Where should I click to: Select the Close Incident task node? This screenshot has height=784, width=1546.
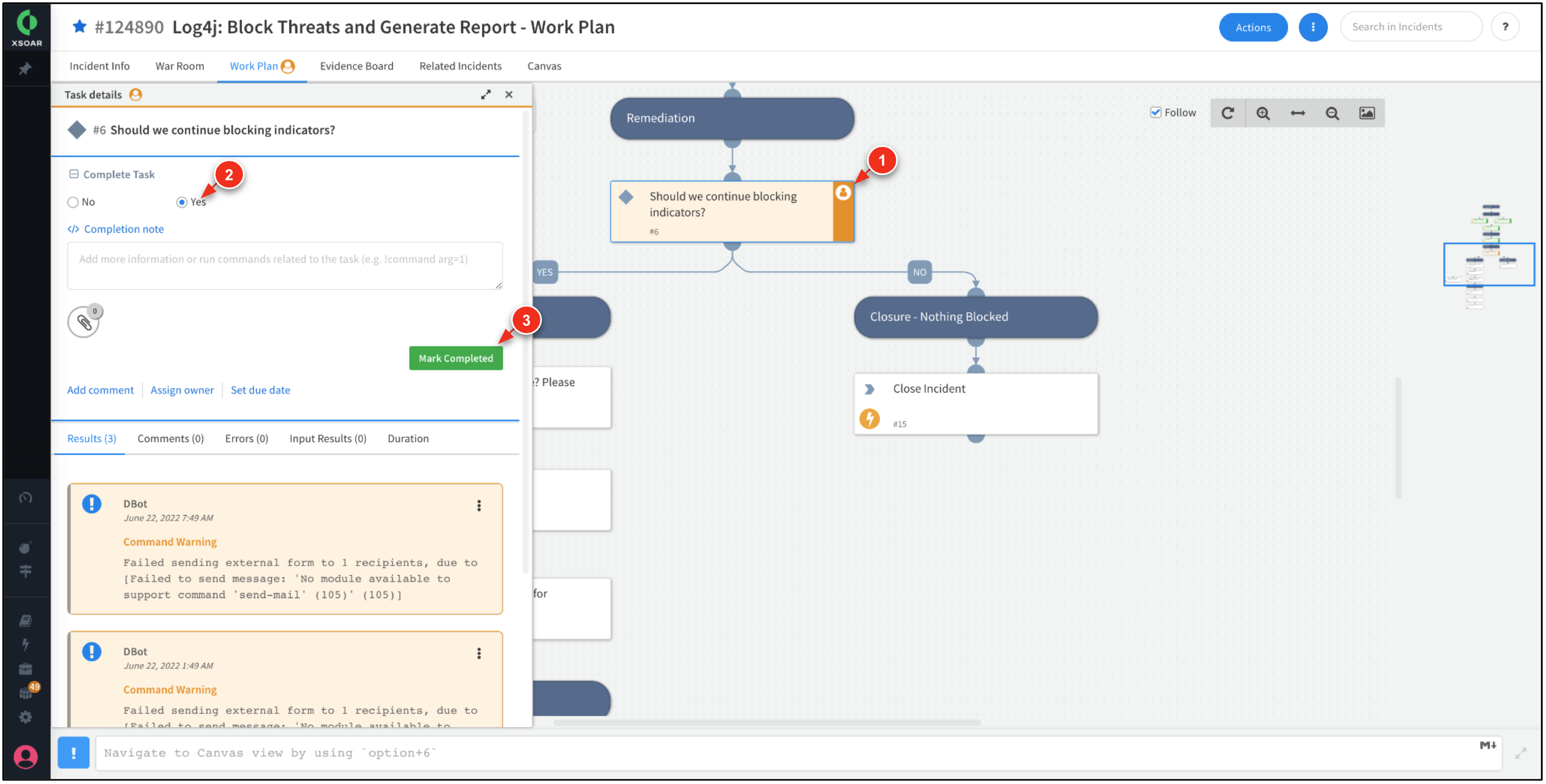975,404
